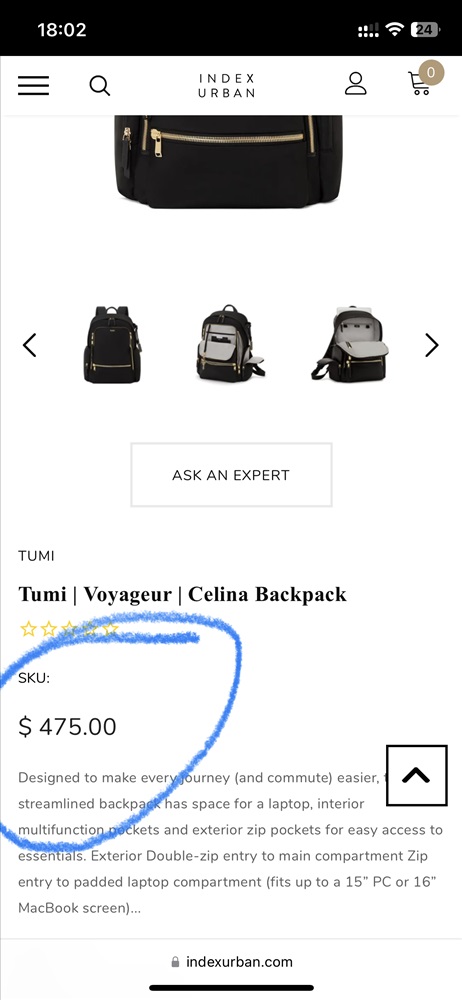Tap the large backpack main image

click(x=228, y=162)
